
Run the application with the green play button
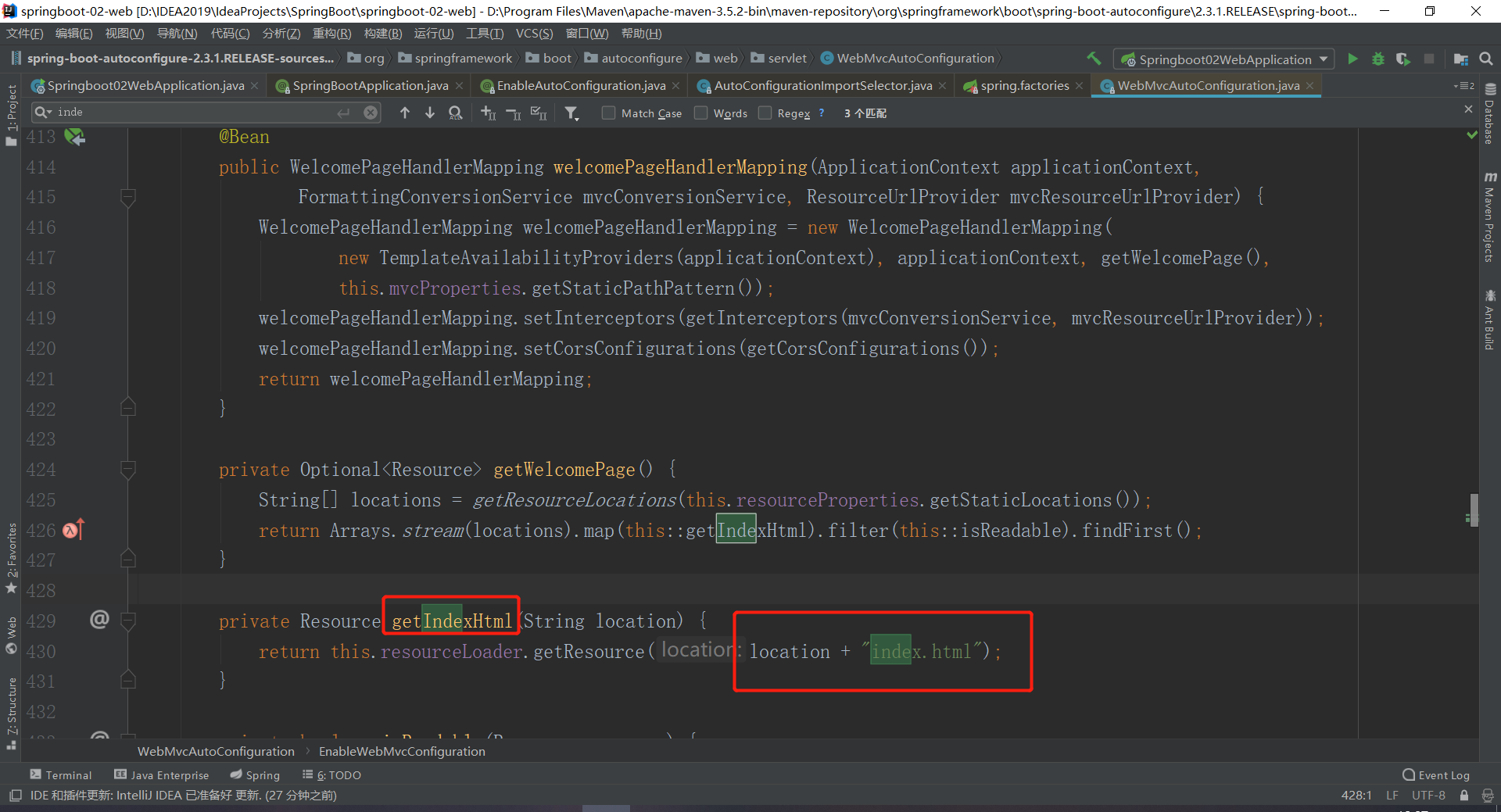pyautogui.click(x=1352, y=59)
